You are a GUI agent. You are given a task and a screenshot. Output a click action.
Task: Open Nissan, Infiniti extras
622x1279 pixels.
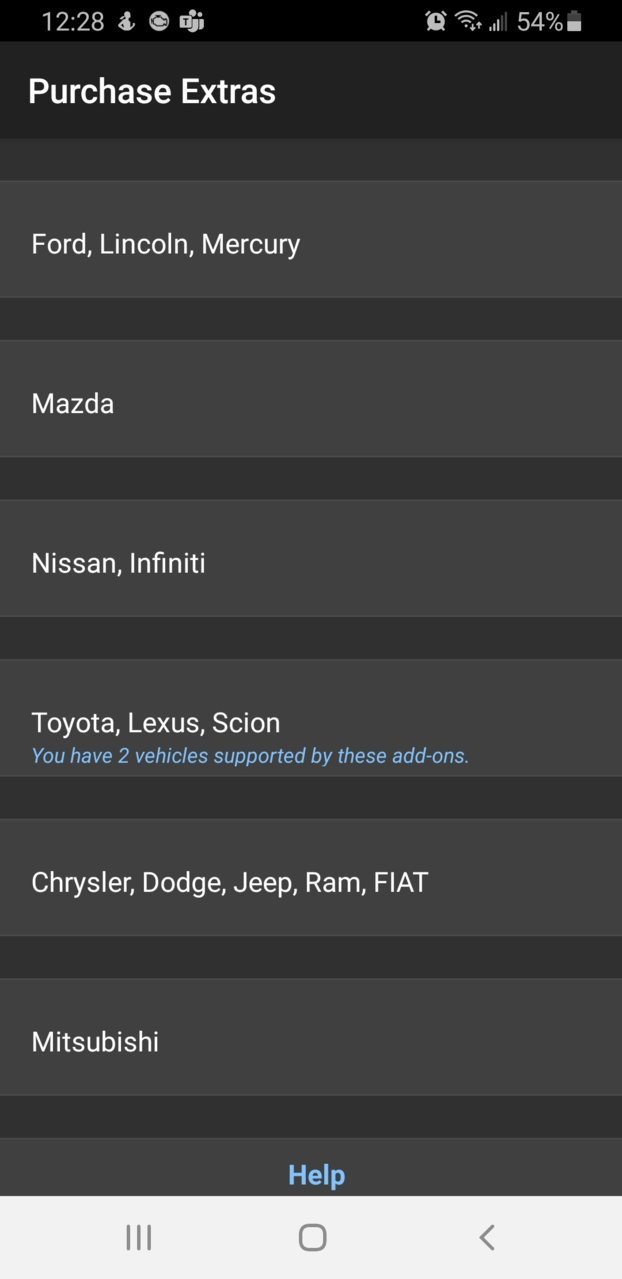pyautogui.click(x=311, y=558)
